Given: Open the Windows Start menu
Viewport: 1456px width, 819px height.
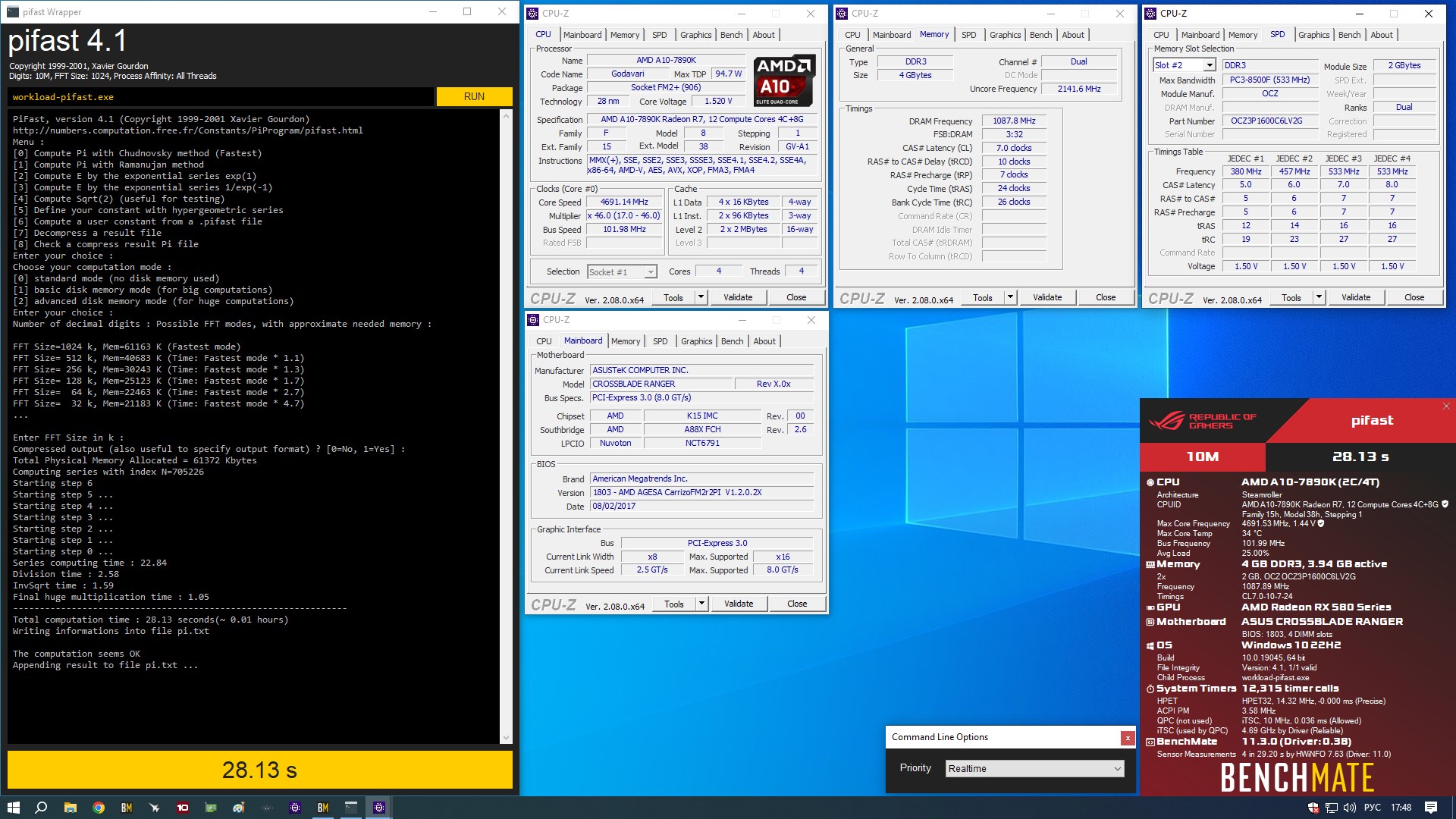Looking at the screenshot, I should (x=13, y=808).
